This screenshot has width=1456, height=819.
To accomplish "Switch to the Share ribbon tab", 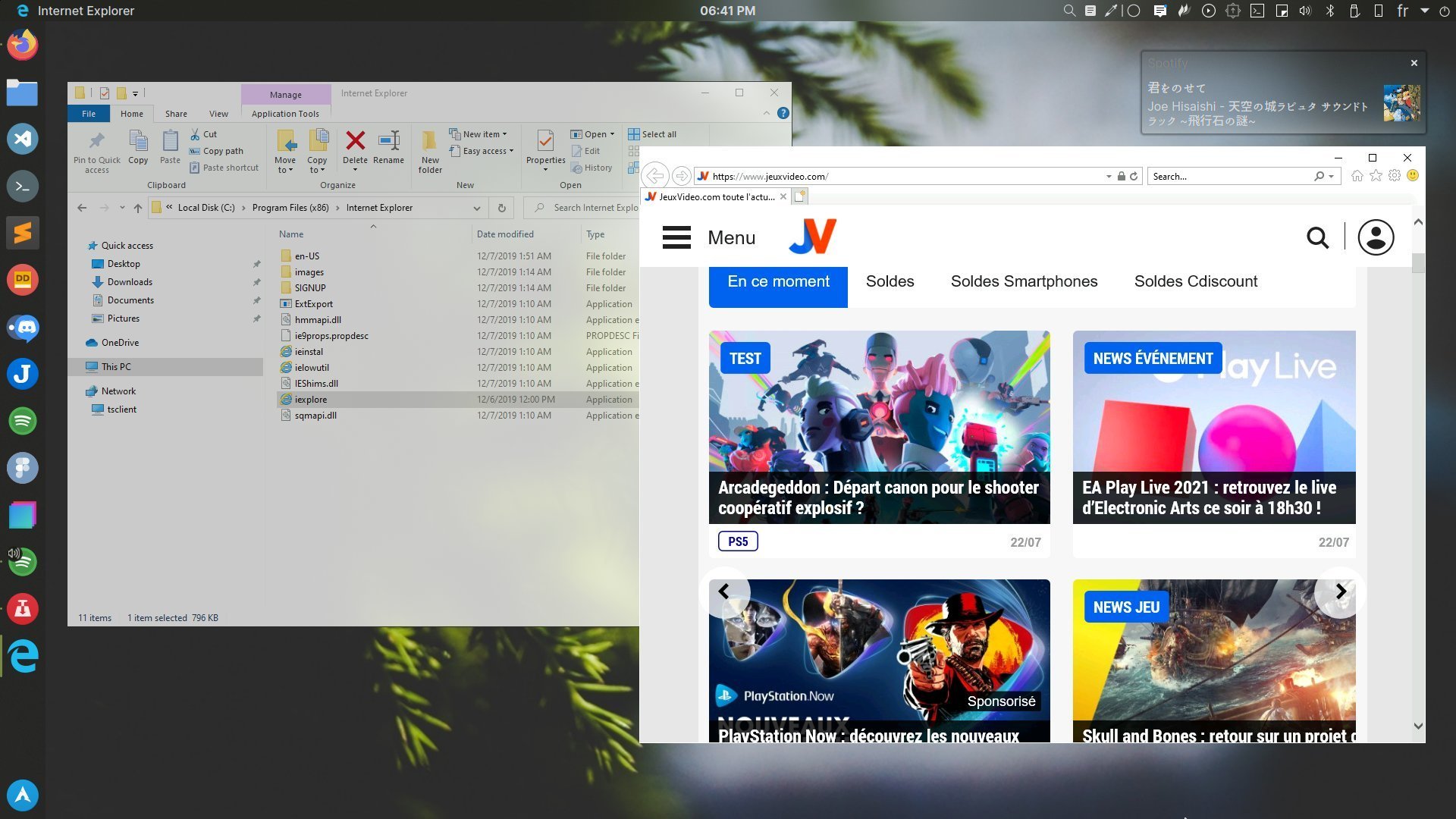I will click(x=176, y=114).
